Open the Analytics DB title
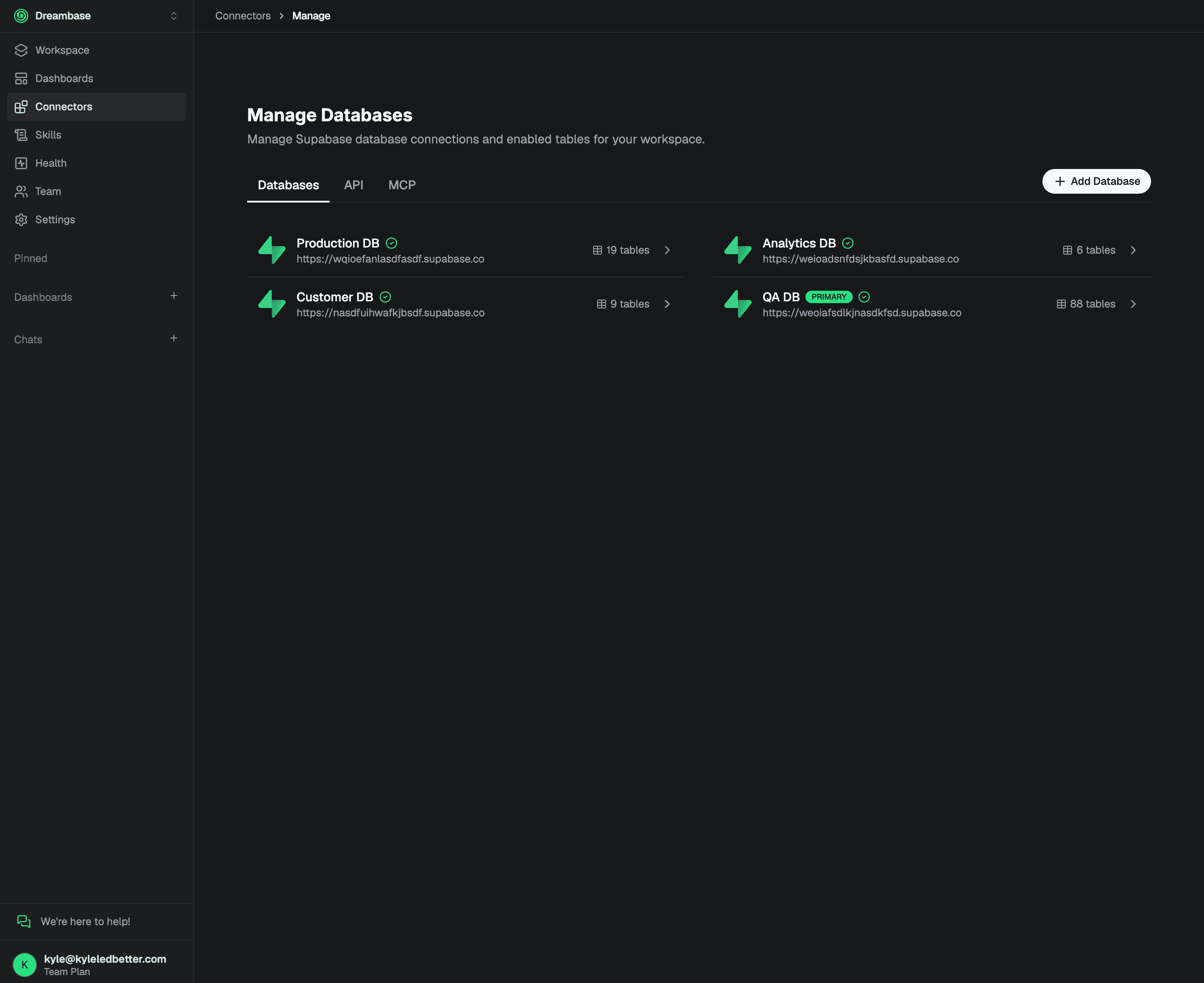Image resolution: width=1204 pixels, height=983 pixels. coord(799,244)
